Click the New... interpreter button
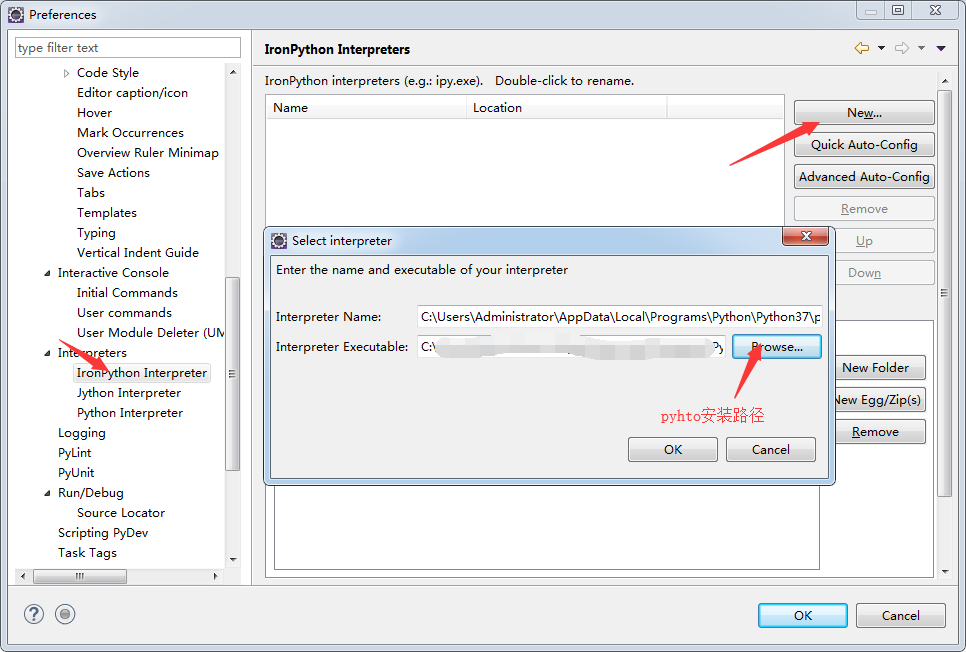Screen dimensions: 966x652 (x=864, y=113)
